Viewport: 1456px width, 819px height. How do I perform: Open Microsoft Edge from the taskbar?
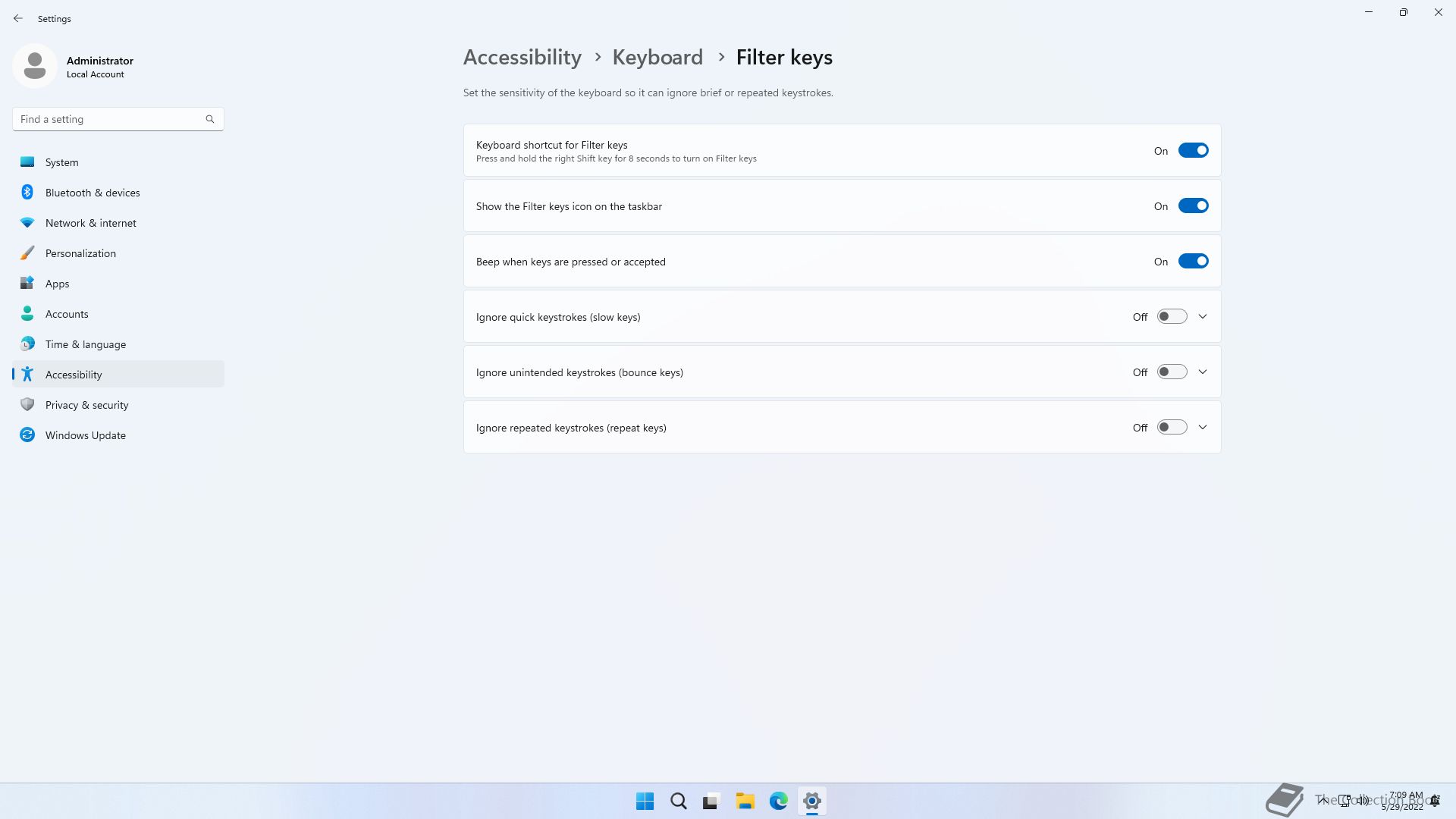pos(778,801)
